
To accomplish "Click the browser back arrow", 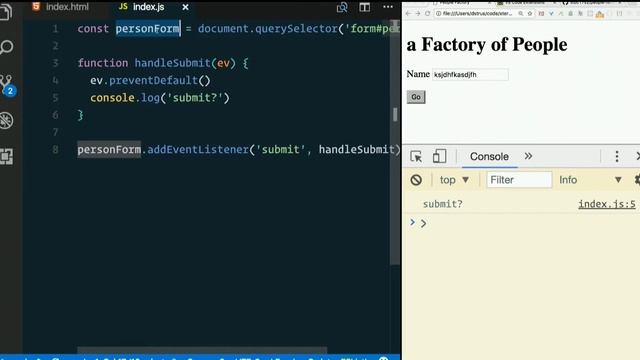I will pos(409,13).
